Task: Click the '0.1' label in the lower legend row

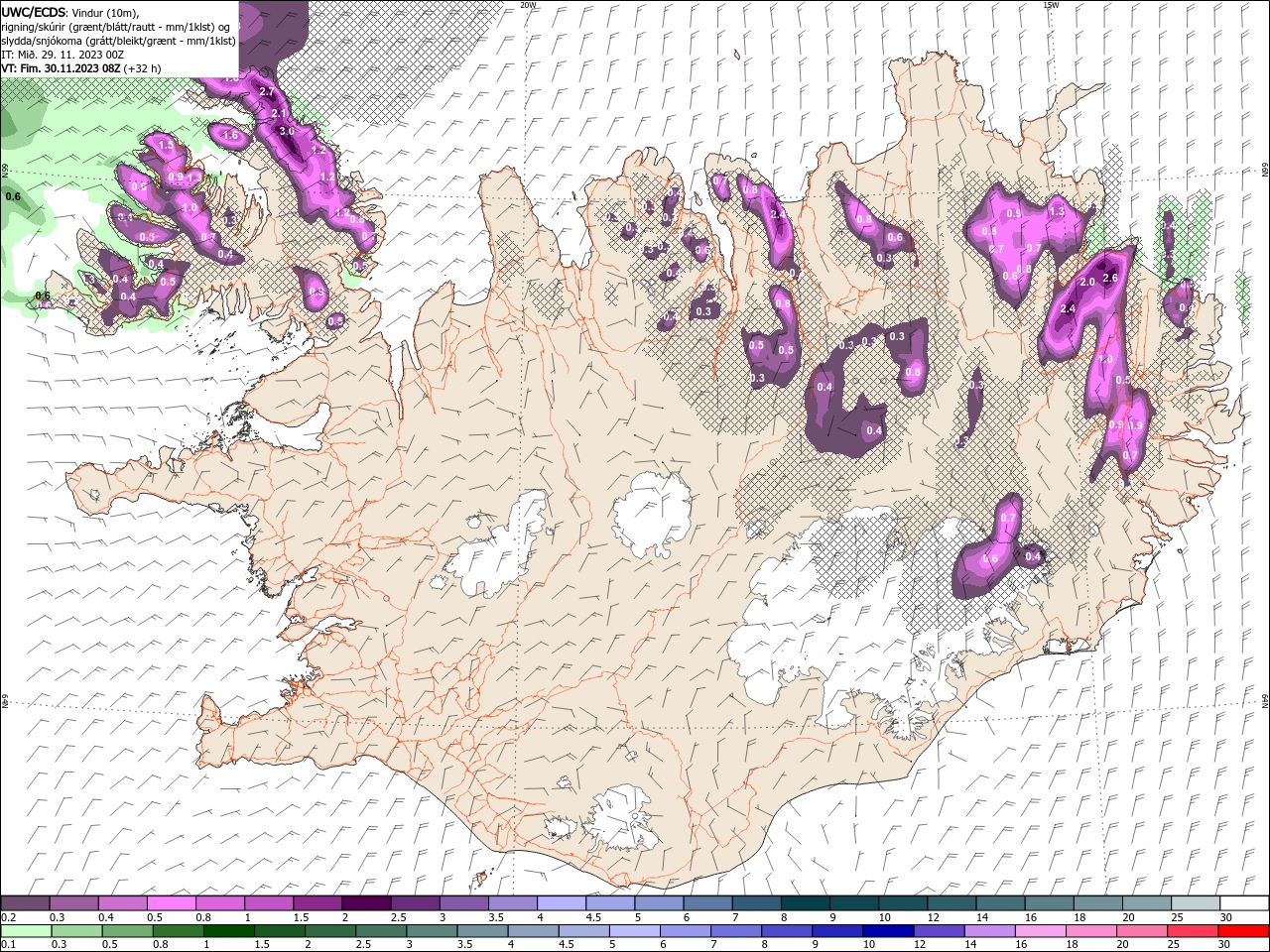Action: click(x=9, y=945)
